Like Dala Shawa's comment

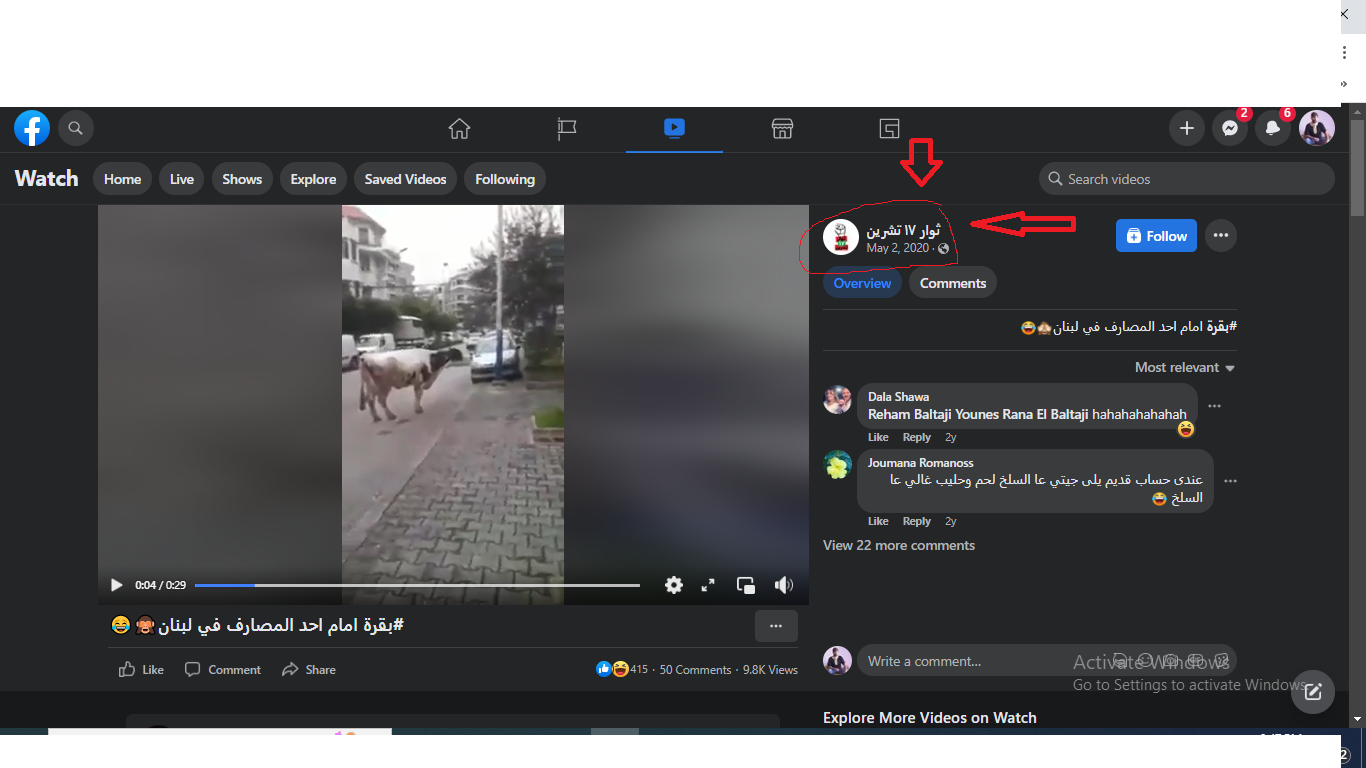point(878,437)
